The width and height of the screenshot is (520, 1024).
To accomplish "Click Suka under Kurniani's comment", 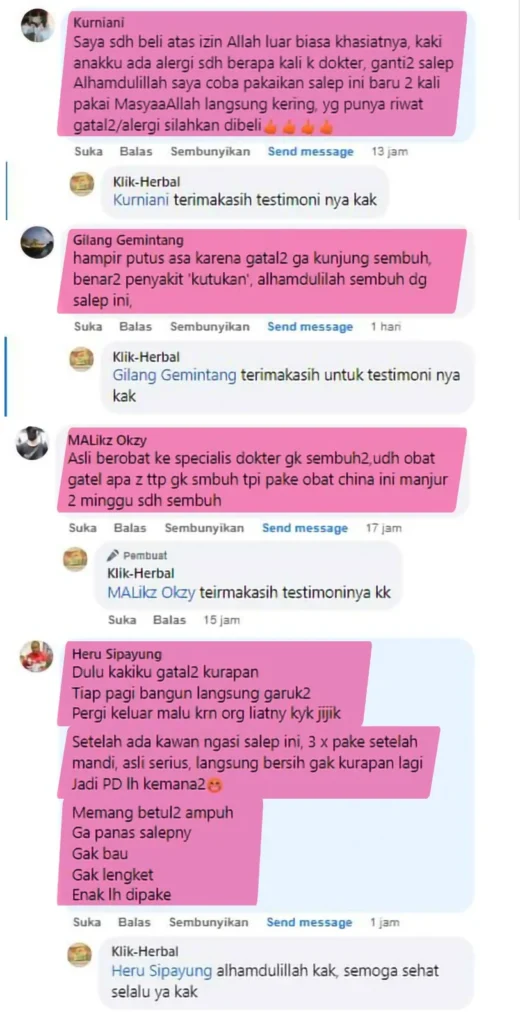I will click(x=88, y=152).
